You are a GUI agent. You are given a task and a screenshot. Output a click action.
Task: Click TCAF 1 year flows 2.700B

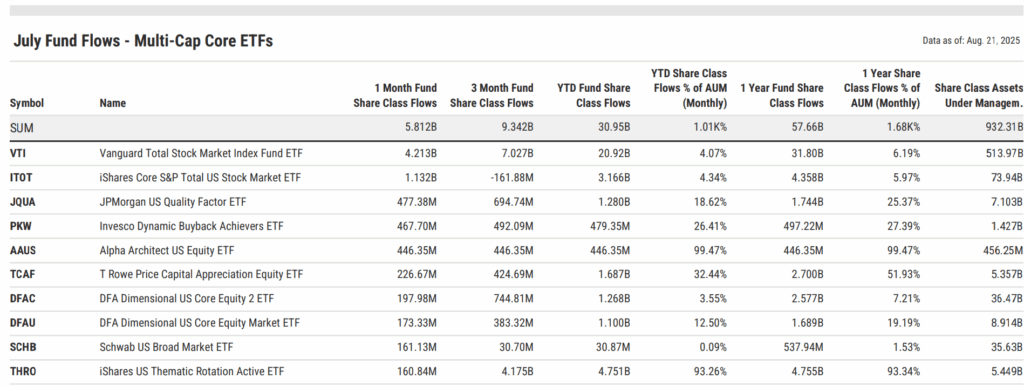pos(807,274)
